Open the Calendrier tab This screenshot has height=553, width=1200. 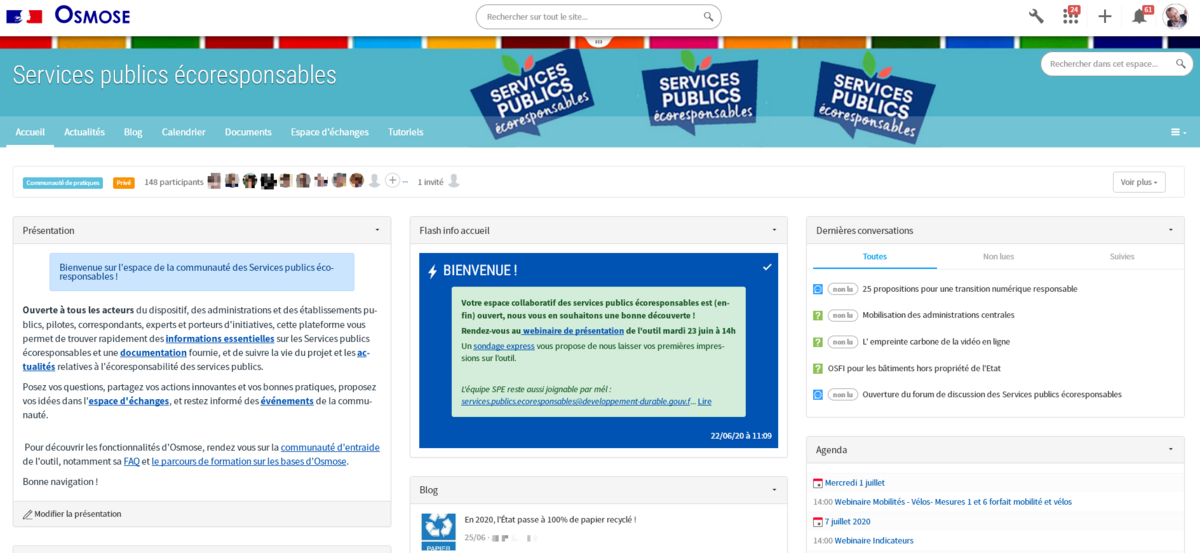184,132
